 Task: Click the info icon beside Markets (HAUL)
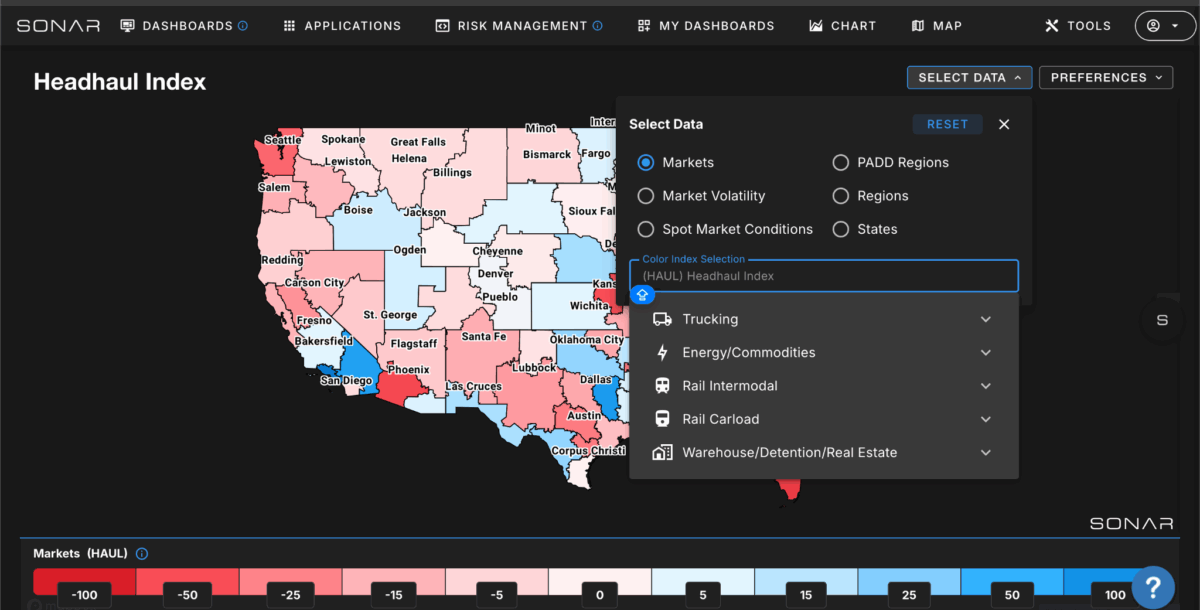point(142,553)
